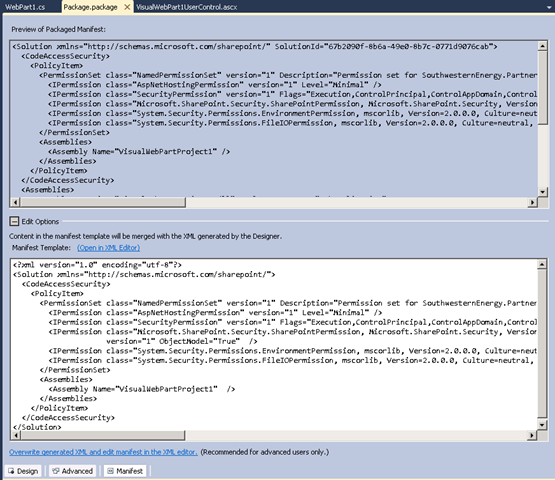This screenshot has height=480, width=555.
Task: Click manifest template scroll right arrow
Action: pyautogui.click(x=532, y=435)
